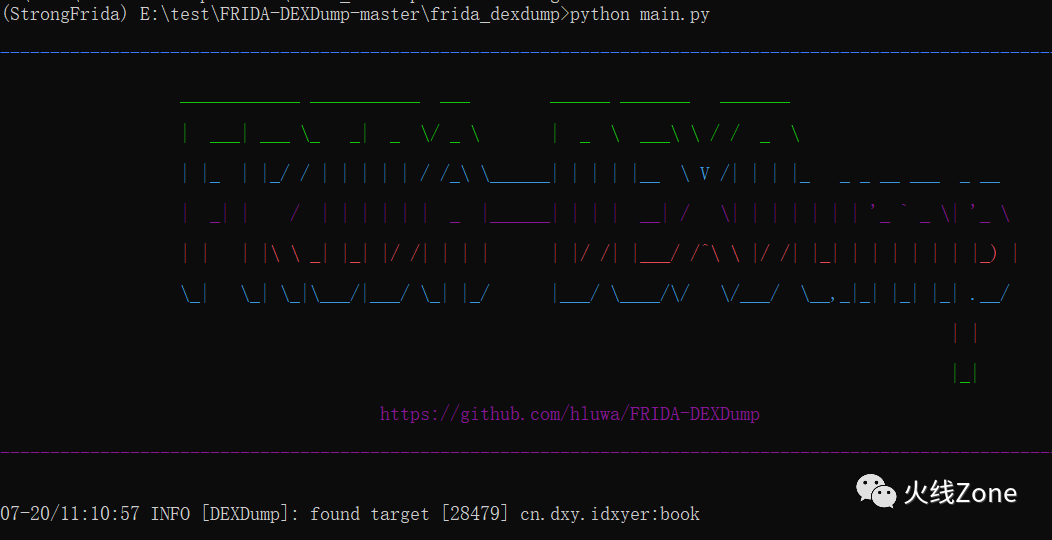Click the GitHub FRIDA-DEXDump URL
The width and height of the screenshot is (1052, 540).
pos(570,414)
